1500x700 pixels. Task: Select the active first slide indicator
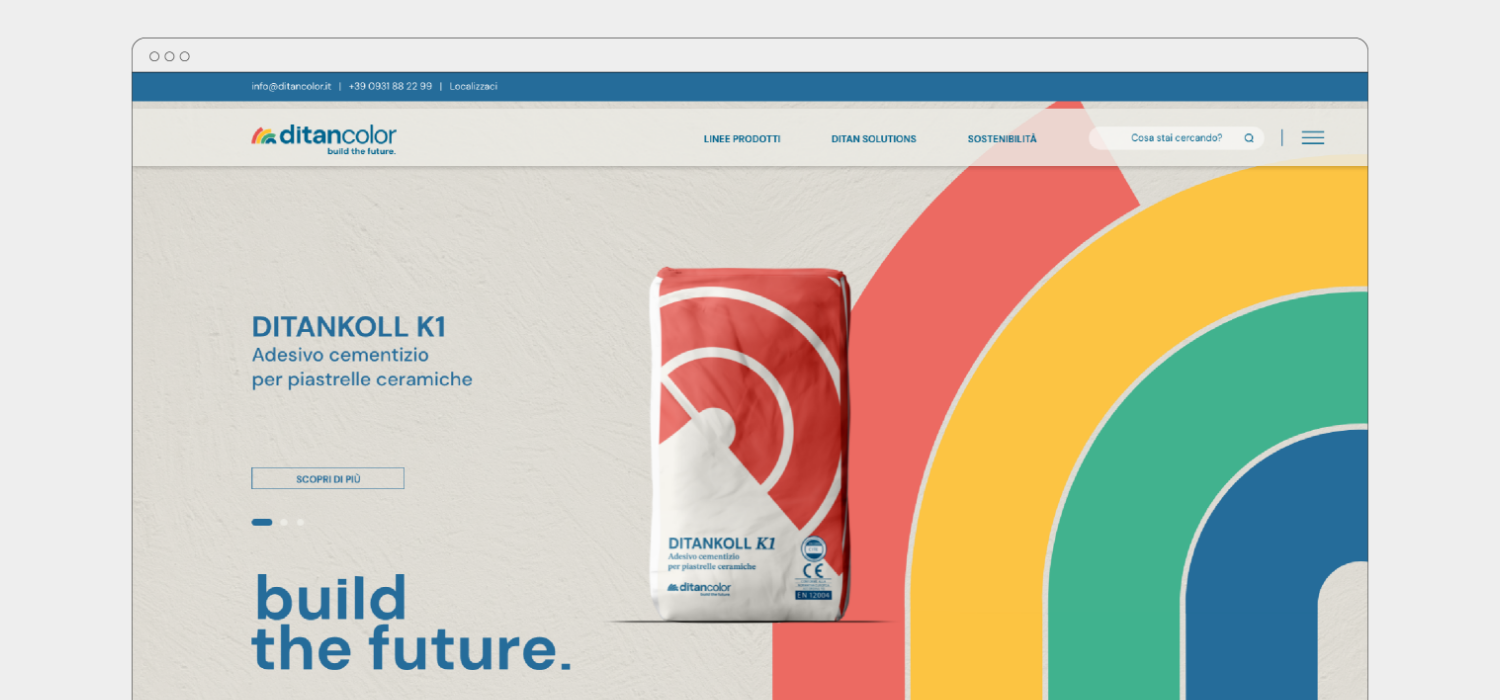[x=262, y=522]
